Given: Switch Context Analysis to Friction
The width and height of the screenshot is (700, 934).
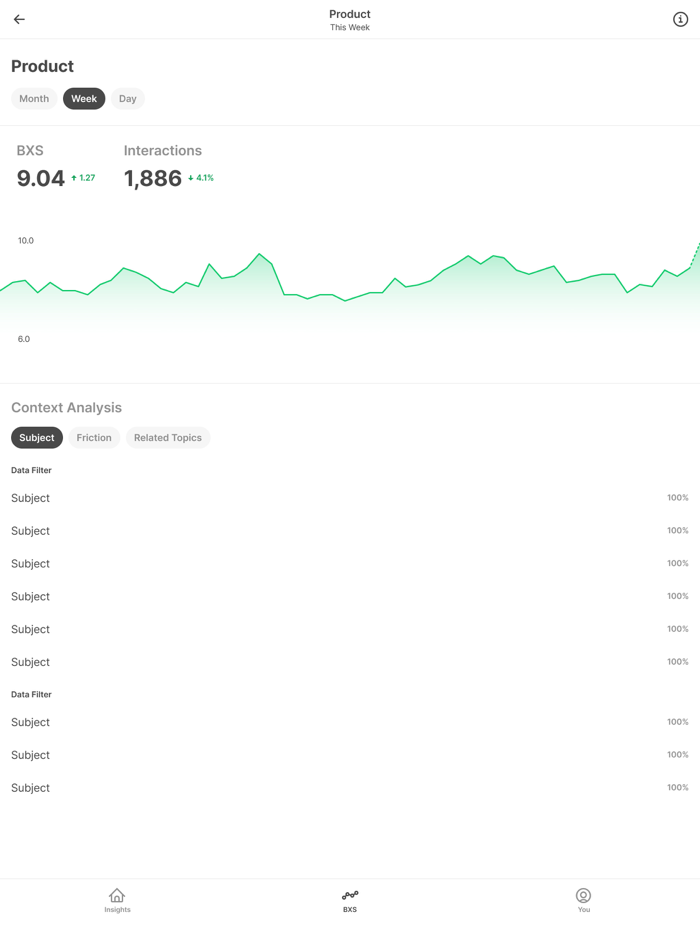Looking at the screenshot, I should pyautogui.click(x=93, y=437).
